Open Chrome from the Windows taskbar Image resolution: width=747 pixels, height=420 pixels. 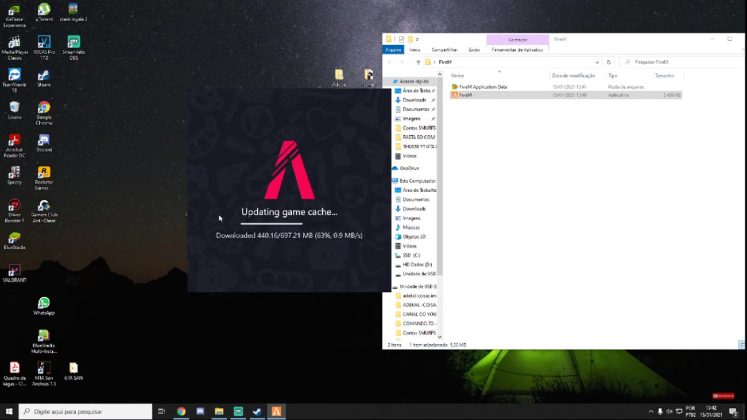coord(181,411)
